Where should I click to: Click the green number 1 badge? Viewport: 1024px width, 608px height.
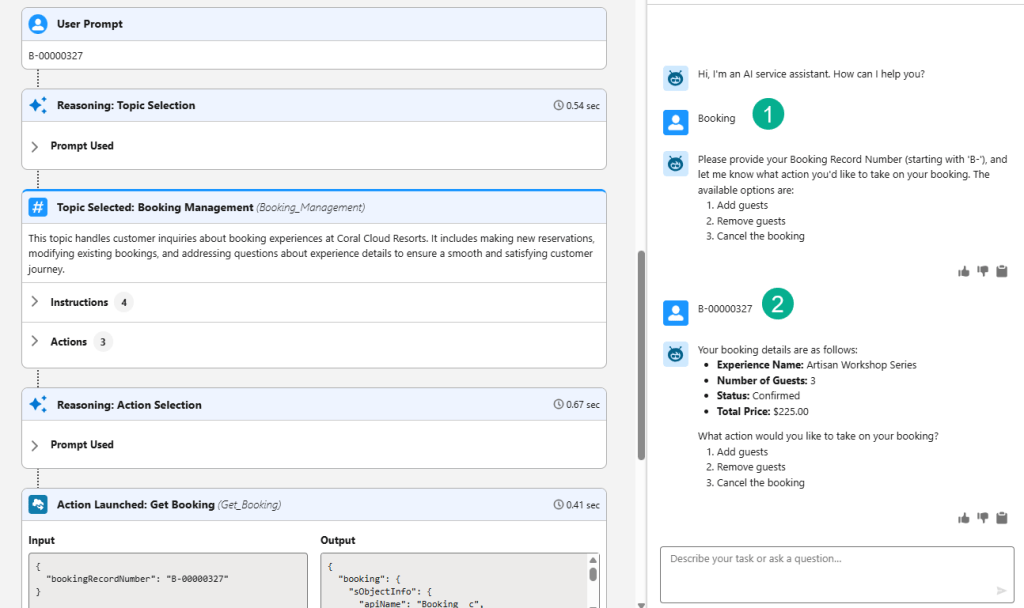tap(768, 115)
